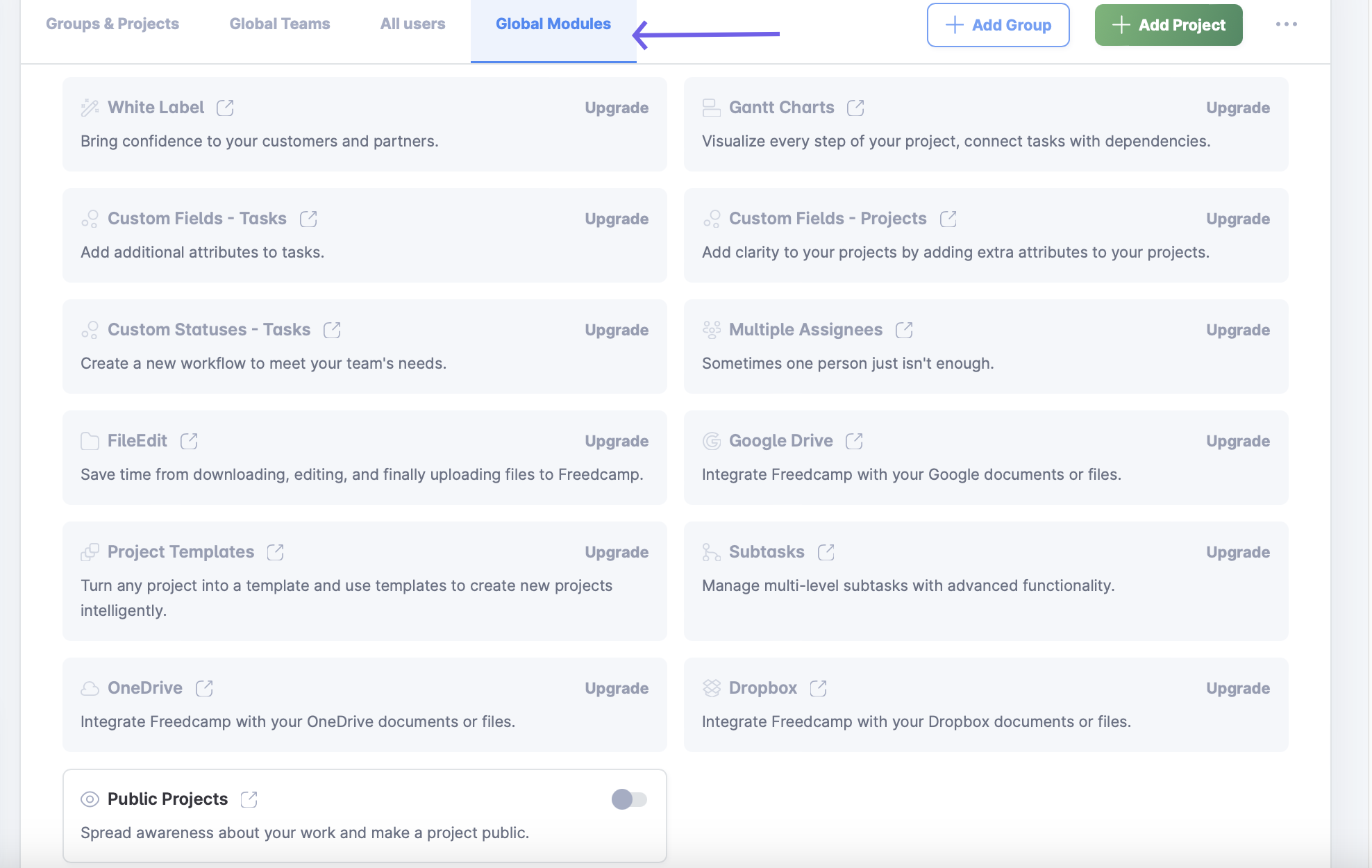This screenshot has width=1372, height=868.
Task: Switch to Groups & Projects tab
Action: pyautogui.click(x=112, y=24)
